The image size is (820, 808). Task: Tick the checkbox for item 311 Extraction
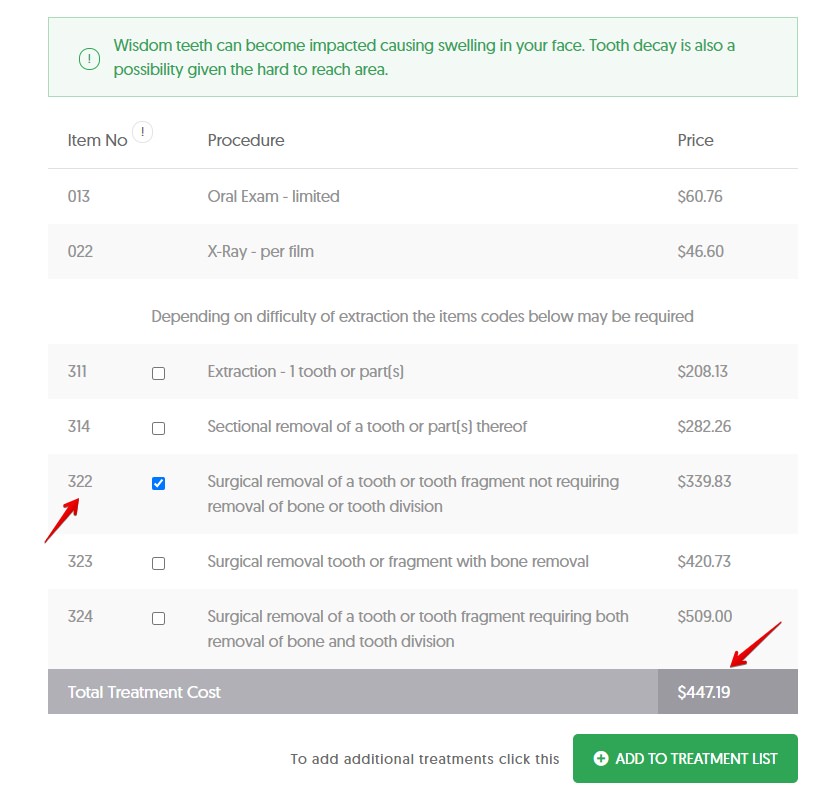(x=158, y=373)
